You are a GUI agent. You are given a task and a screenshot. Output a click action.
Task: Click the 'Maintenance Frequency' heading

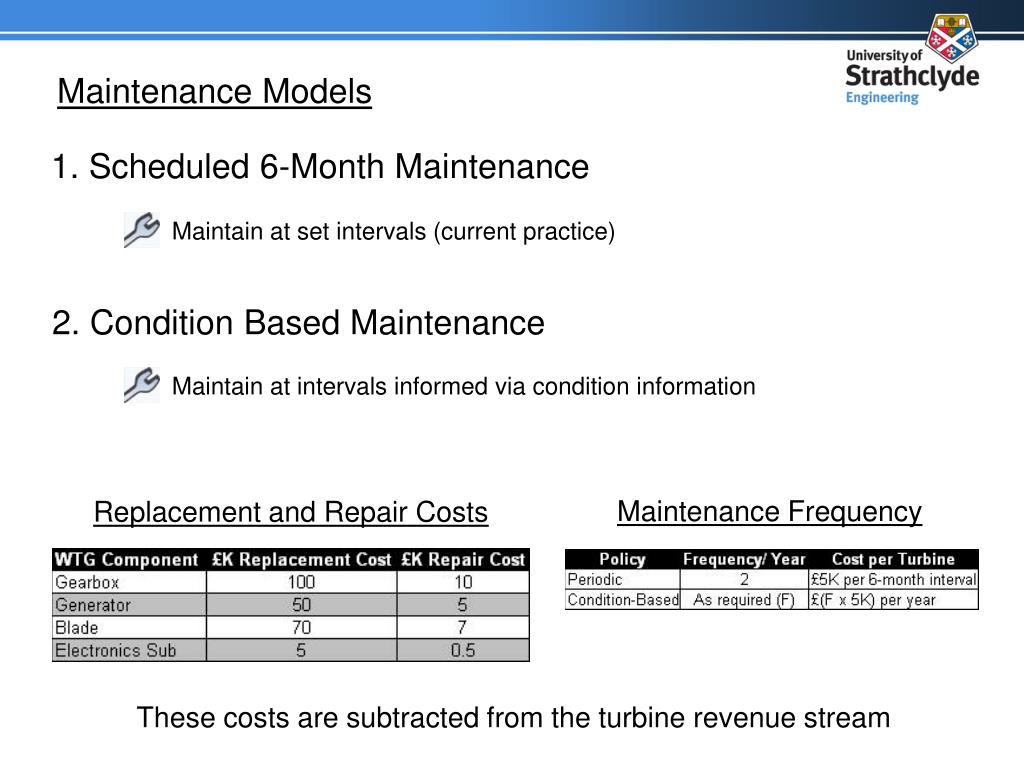[x=769, y=511]
